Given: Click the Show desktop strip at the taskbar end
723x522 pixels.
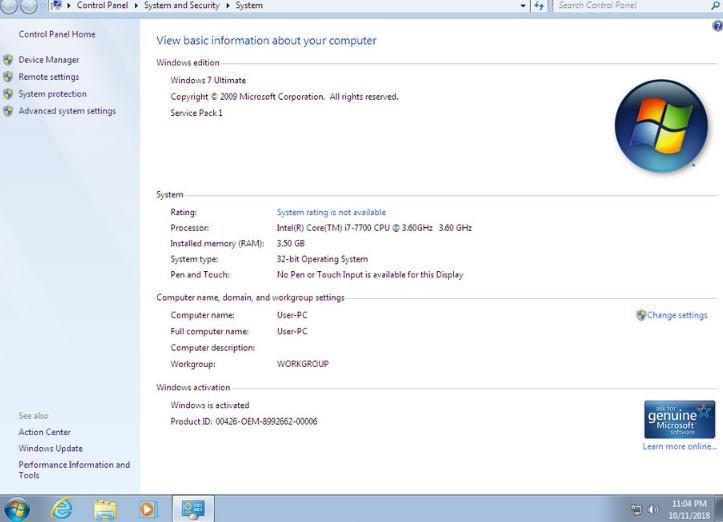Looking at the screenshot, I should [719, 509].
